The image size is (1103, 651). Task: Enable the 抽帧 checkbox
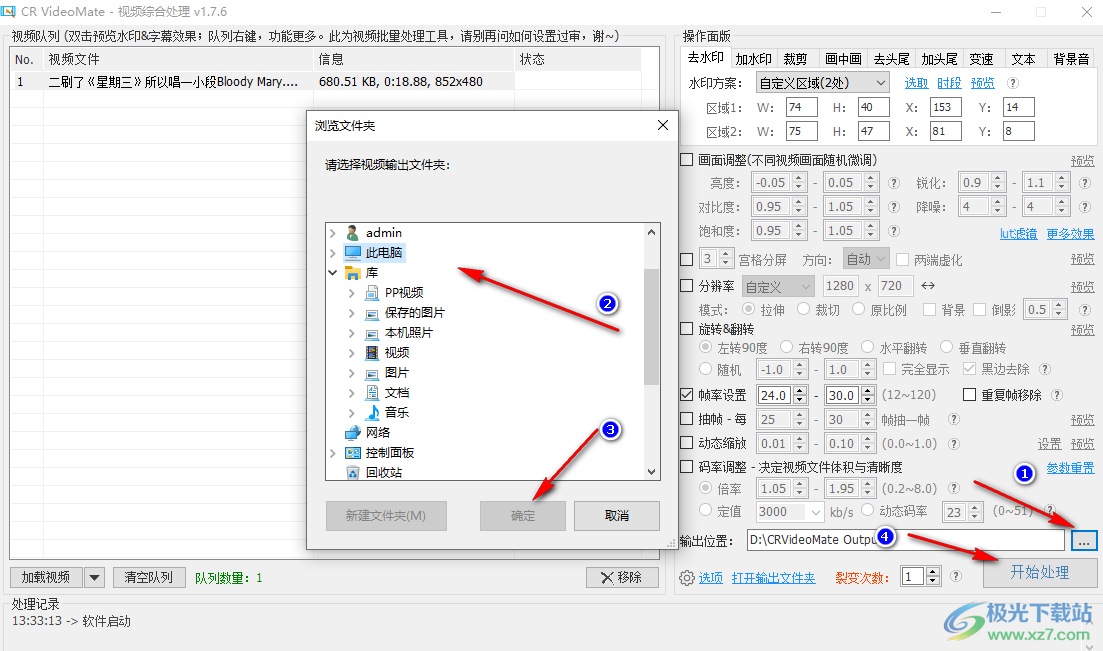click(687, 419)
